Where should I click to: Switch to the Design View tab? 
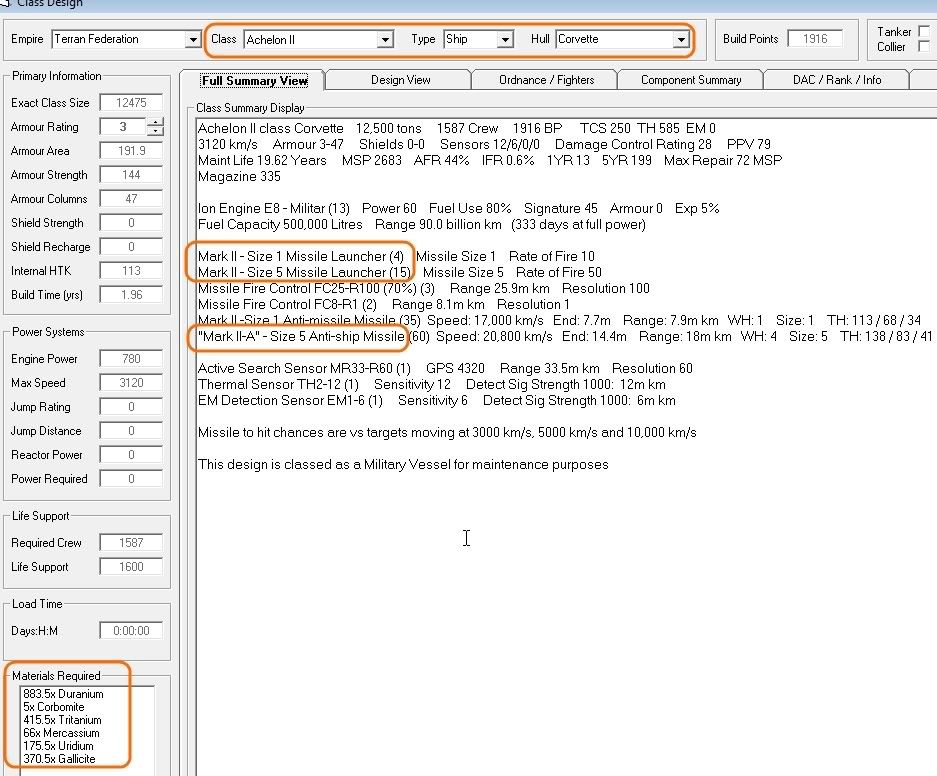coord(400,80)
